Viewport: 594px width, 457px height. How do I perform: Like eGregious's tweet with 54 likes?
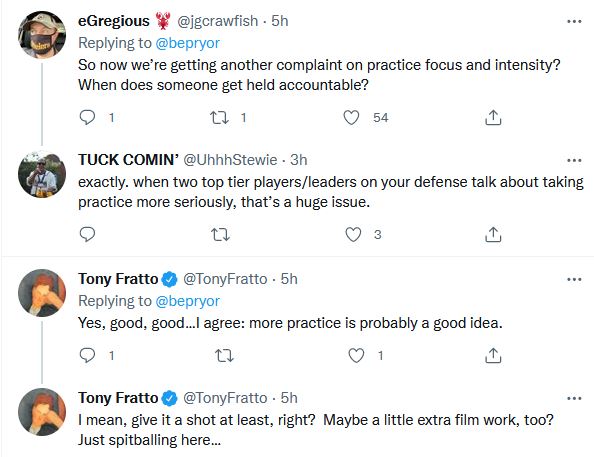point(351,117)
